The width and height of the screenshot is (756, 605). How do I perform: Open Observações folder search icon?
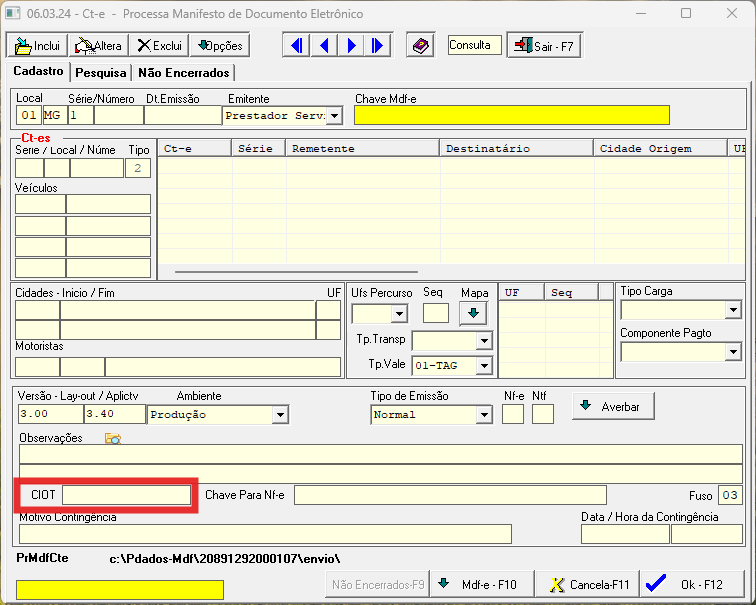point(113,438)
